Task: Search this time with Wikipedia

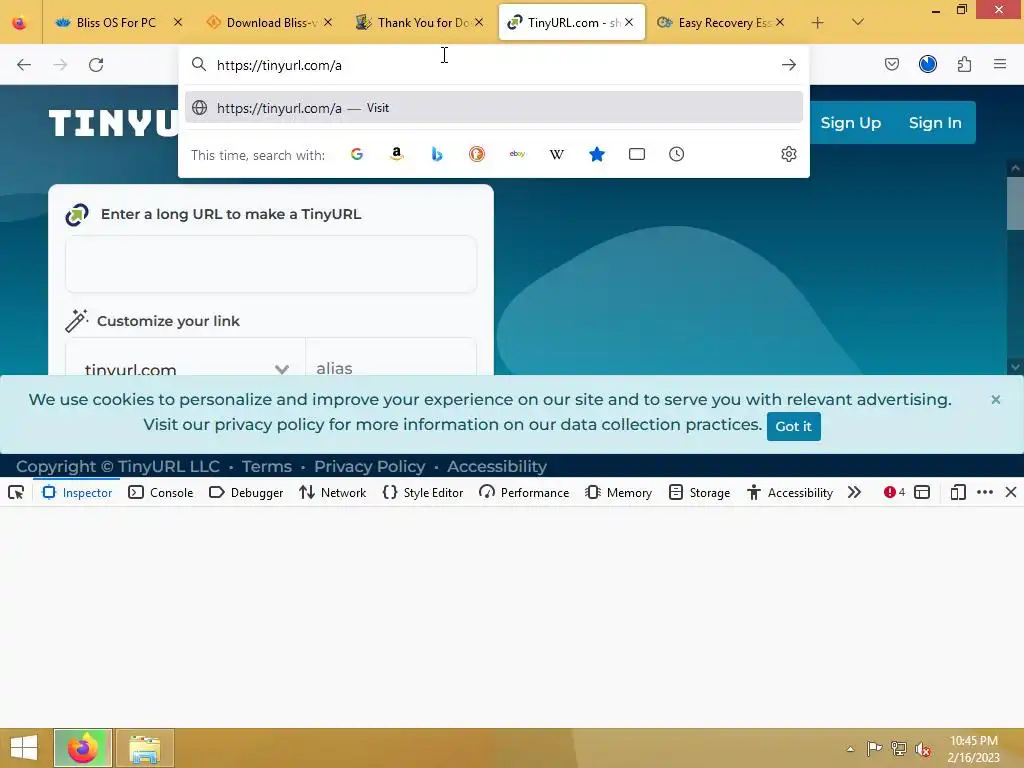Action: tap(557, 154)
